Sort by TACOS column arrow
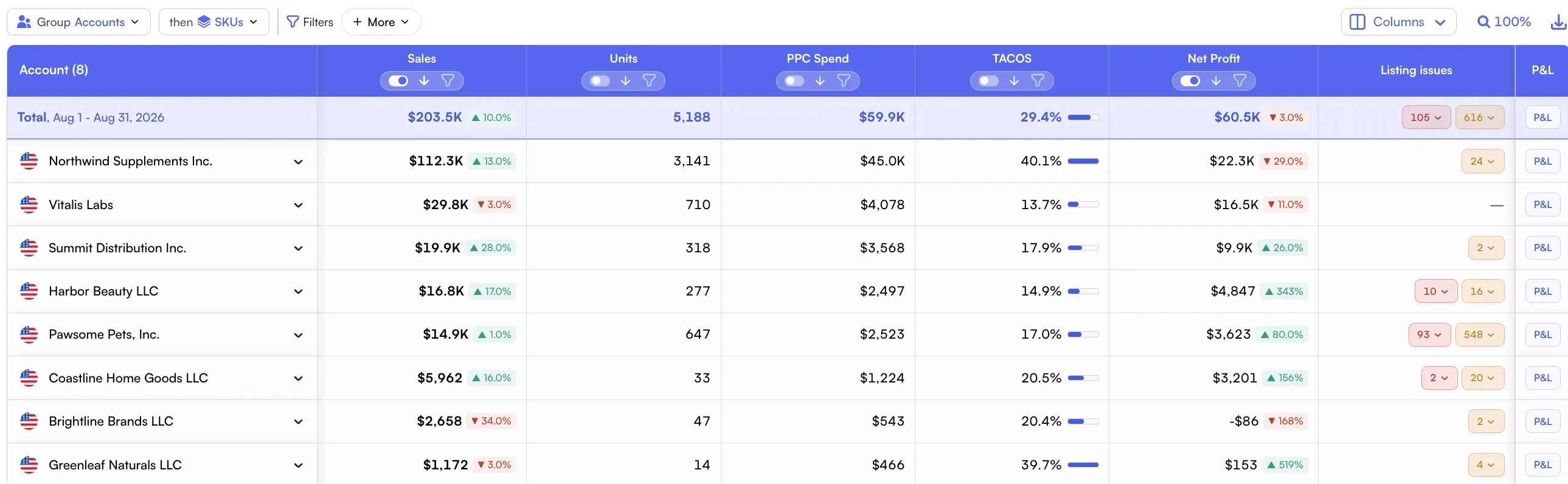 [x=1013, y=80]
